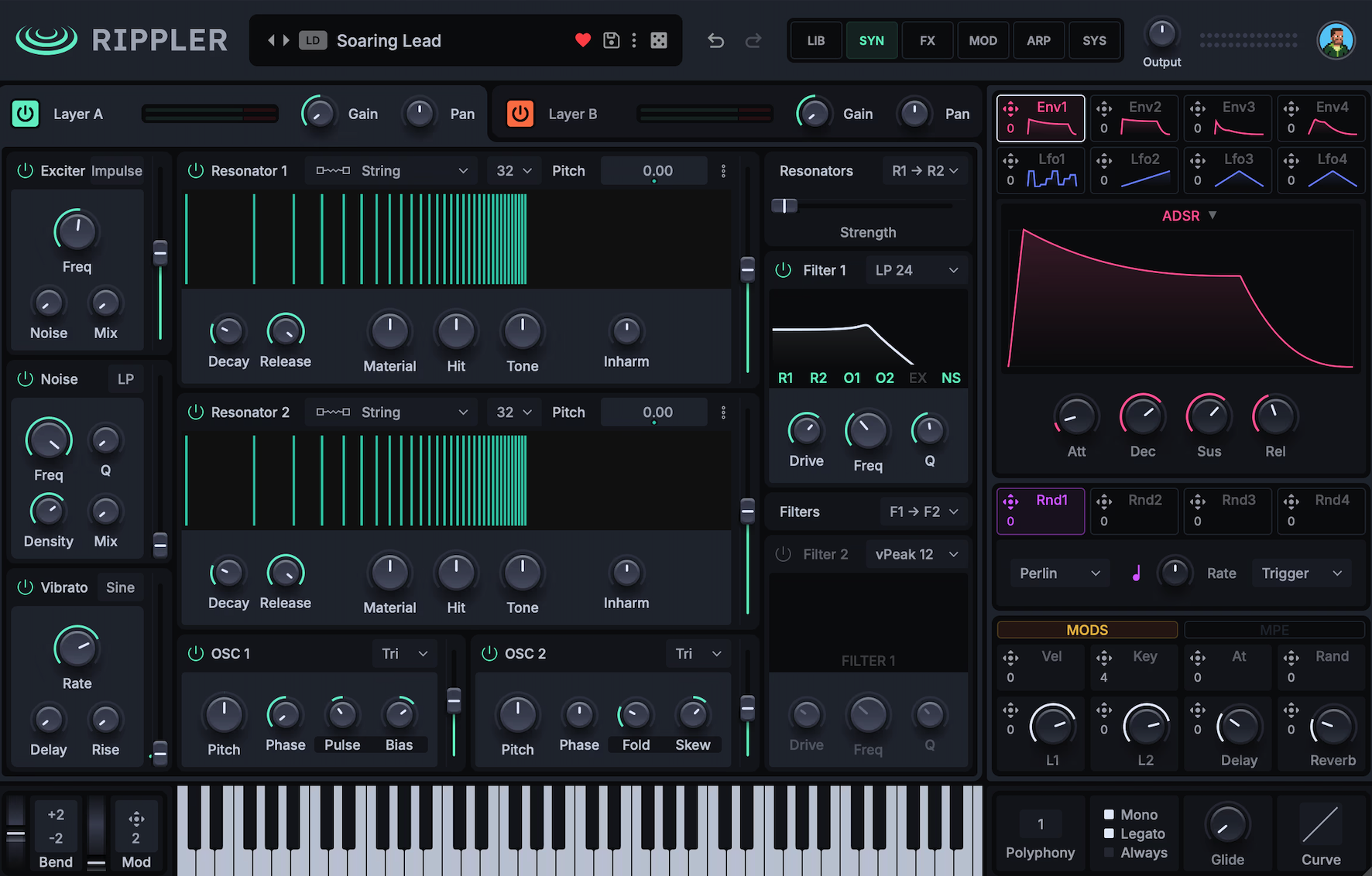This screenshot has width=1372, height=876.
Task: Grab the Env1 modulation drag handle
Action: pyautogui.click(x=1010, y=108)
